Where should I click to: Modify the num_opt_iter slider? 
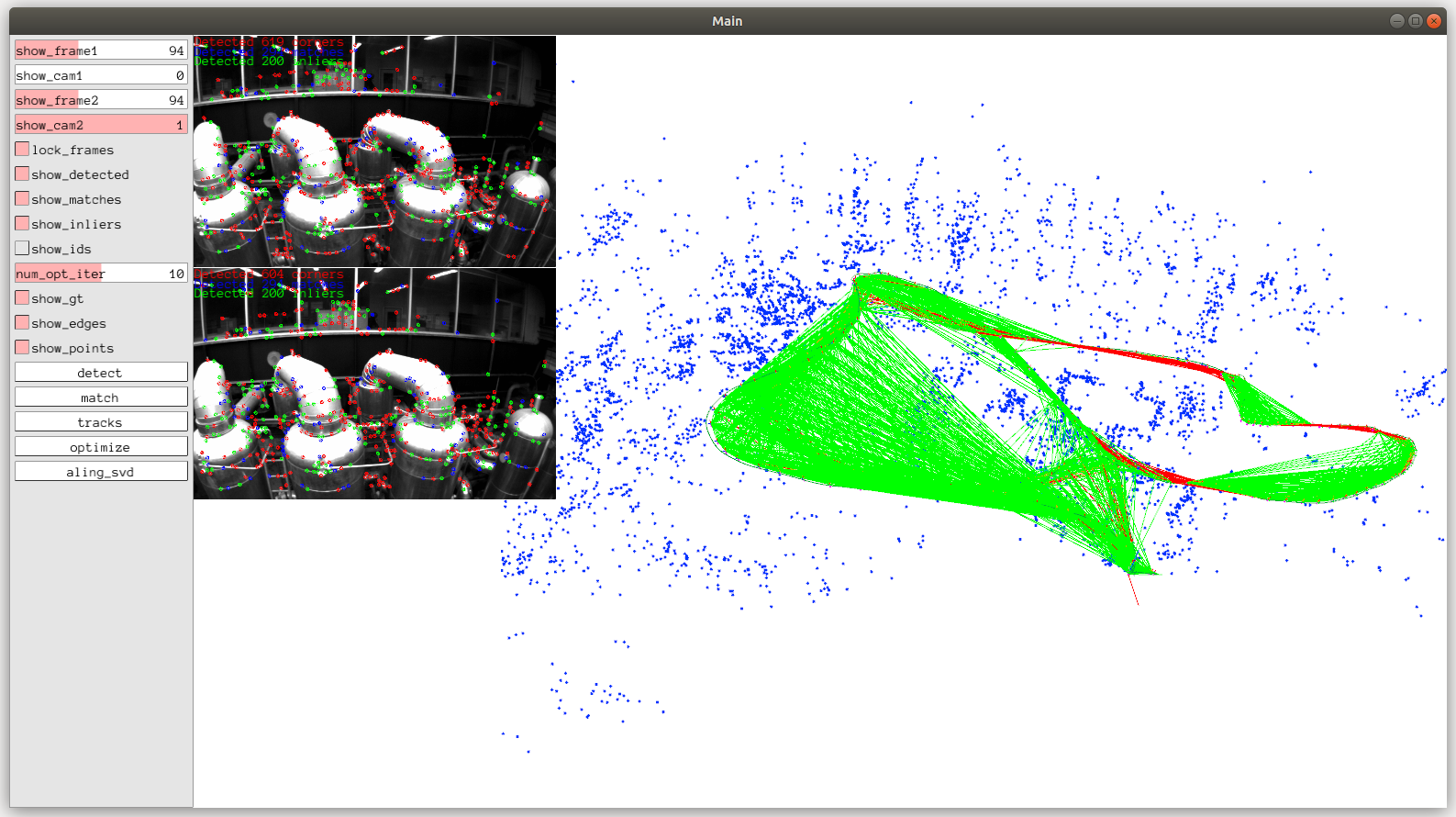click(101, 274)
